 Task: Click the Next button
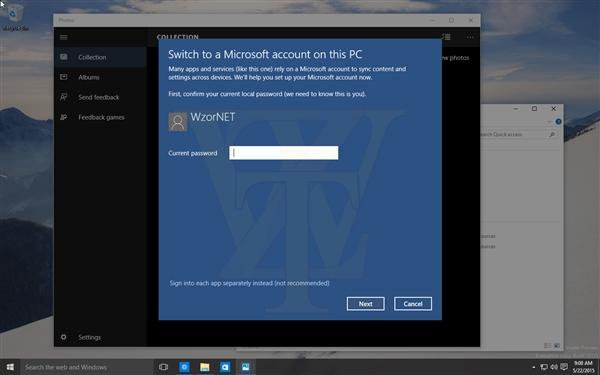(x=365, y=304)
